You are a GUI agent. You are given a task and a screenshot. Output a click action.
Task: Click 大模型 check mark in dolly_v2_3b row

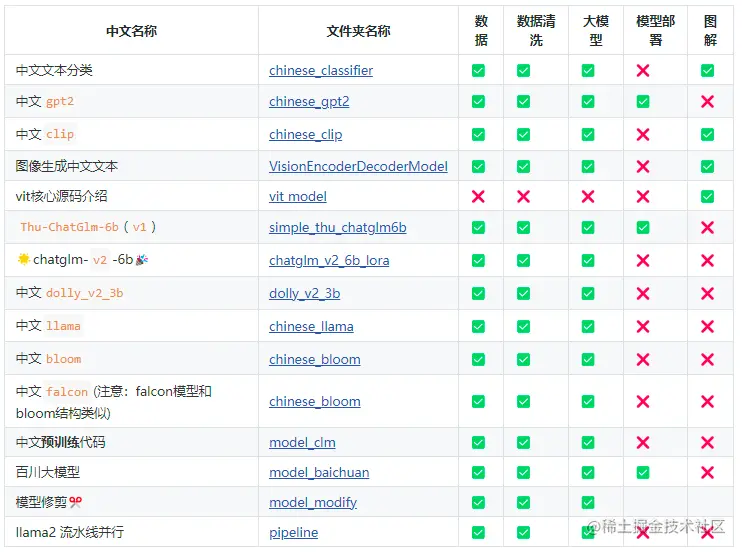(588, 294)
